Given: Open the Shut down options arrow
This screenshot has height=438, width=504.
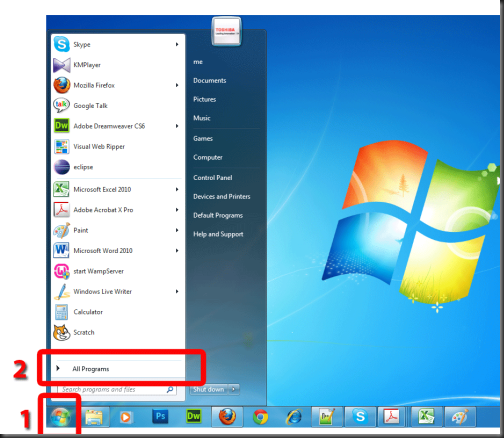Looking at the screenshot, I should click(234, 389).
